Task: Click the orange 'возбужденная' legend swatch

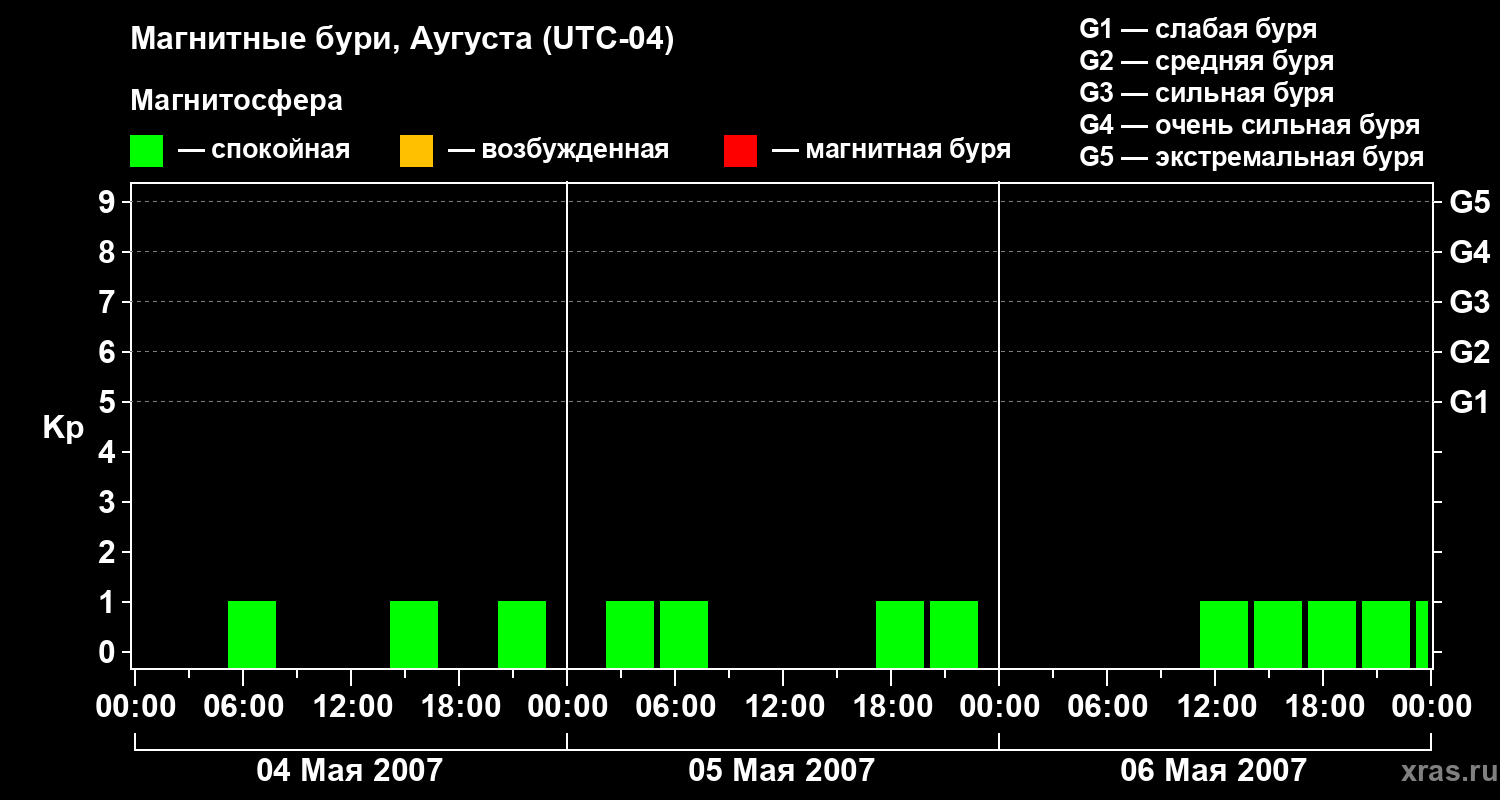Action: coord(416,151)
